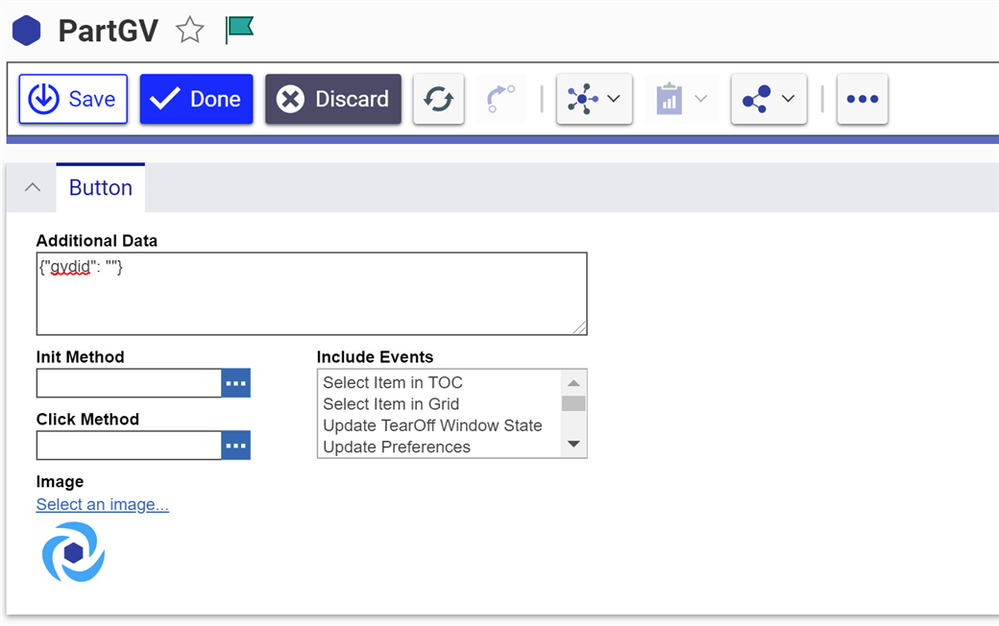Open the Init Method browse ellipsis button
The width and height of the screenshot is (999, 626).
(x=236, y=383)
